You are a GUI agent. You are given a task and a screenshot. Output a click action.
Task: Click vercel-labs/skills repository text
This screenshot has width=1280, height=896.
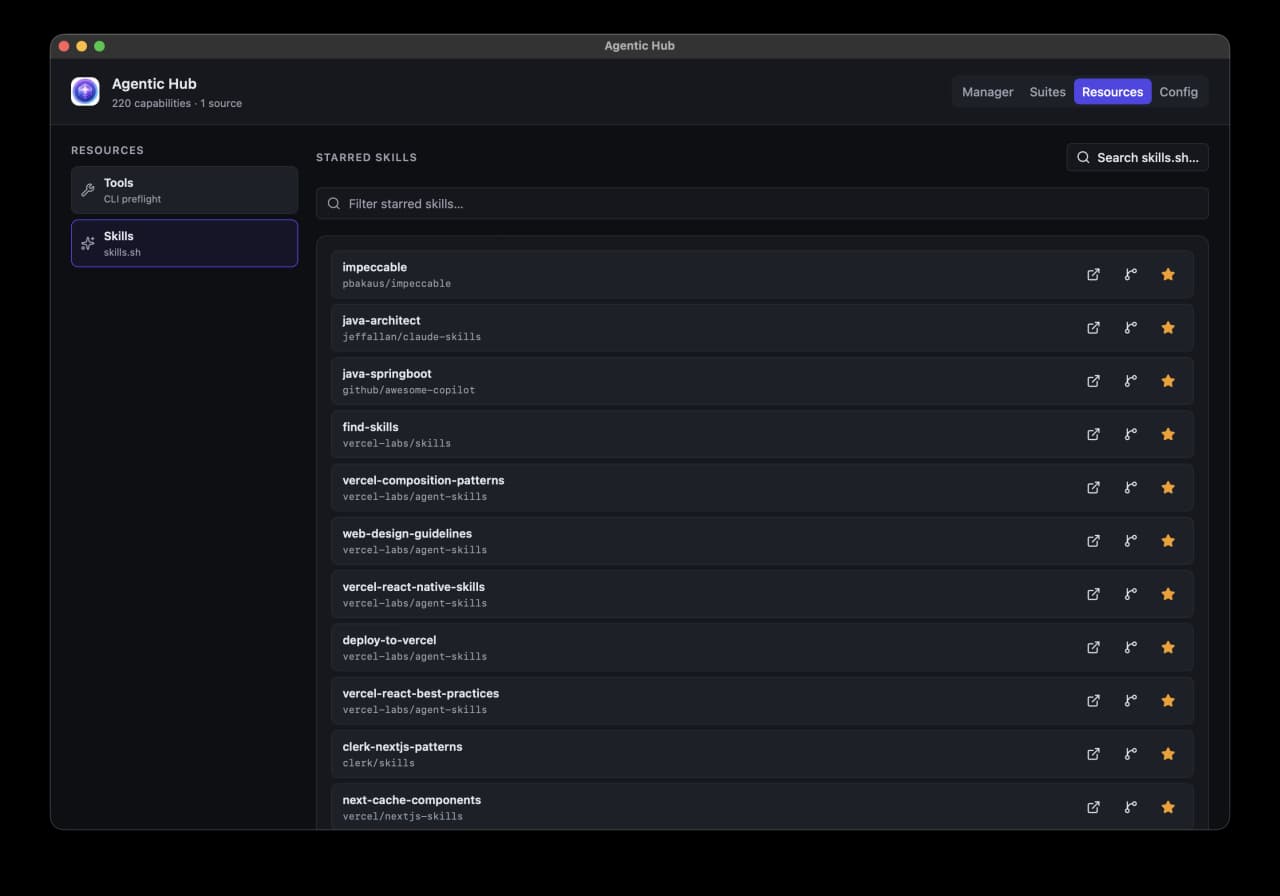[x=397, y=443]
